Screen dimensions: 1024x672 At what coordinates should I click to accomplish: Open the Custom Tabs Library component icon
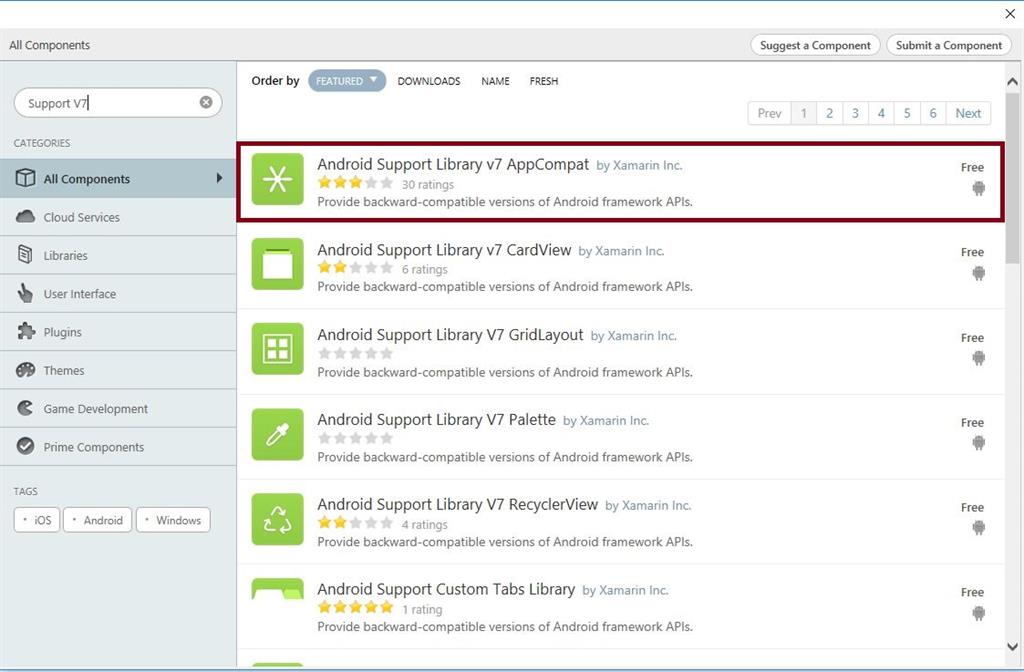278,588
